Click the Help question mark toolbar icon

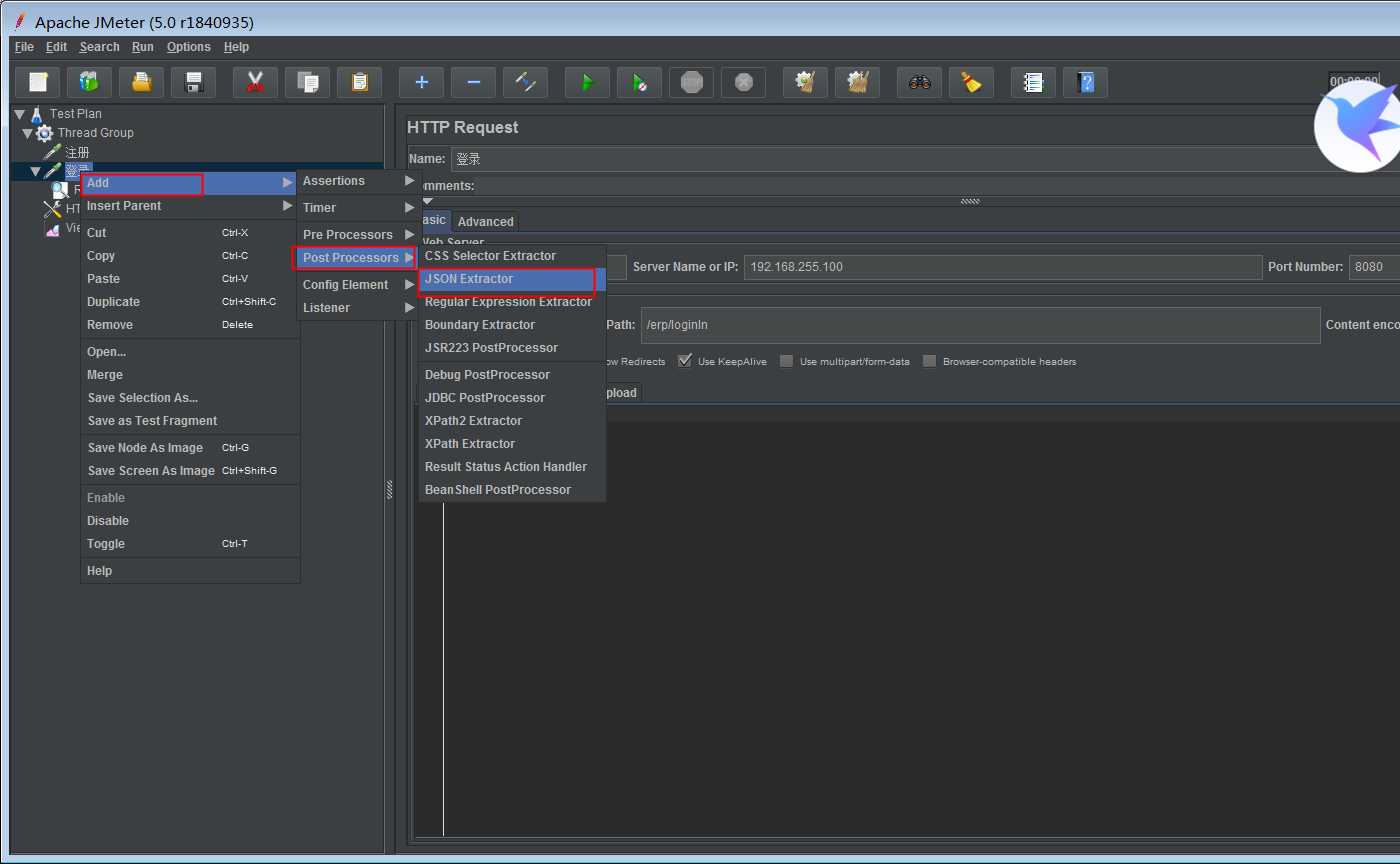(1085, 82)
